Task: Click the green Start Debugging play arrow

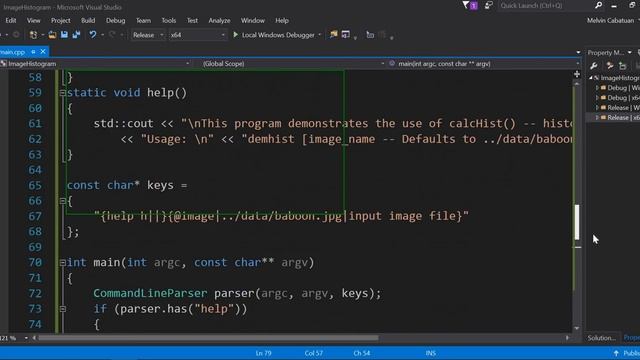Action: (236, 35)
